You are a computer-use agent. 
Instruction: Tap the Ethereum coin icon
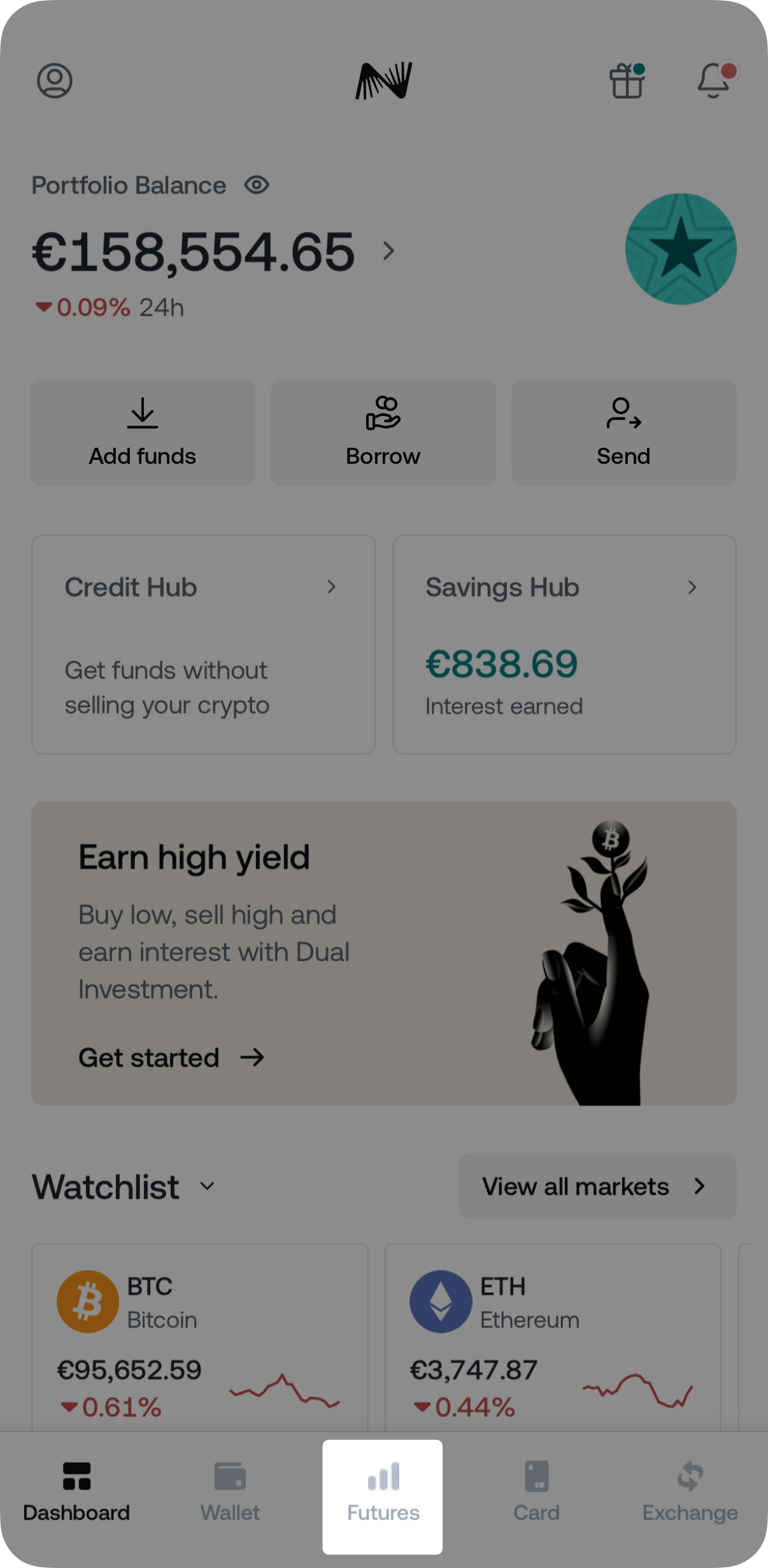tap(441, 1301)
